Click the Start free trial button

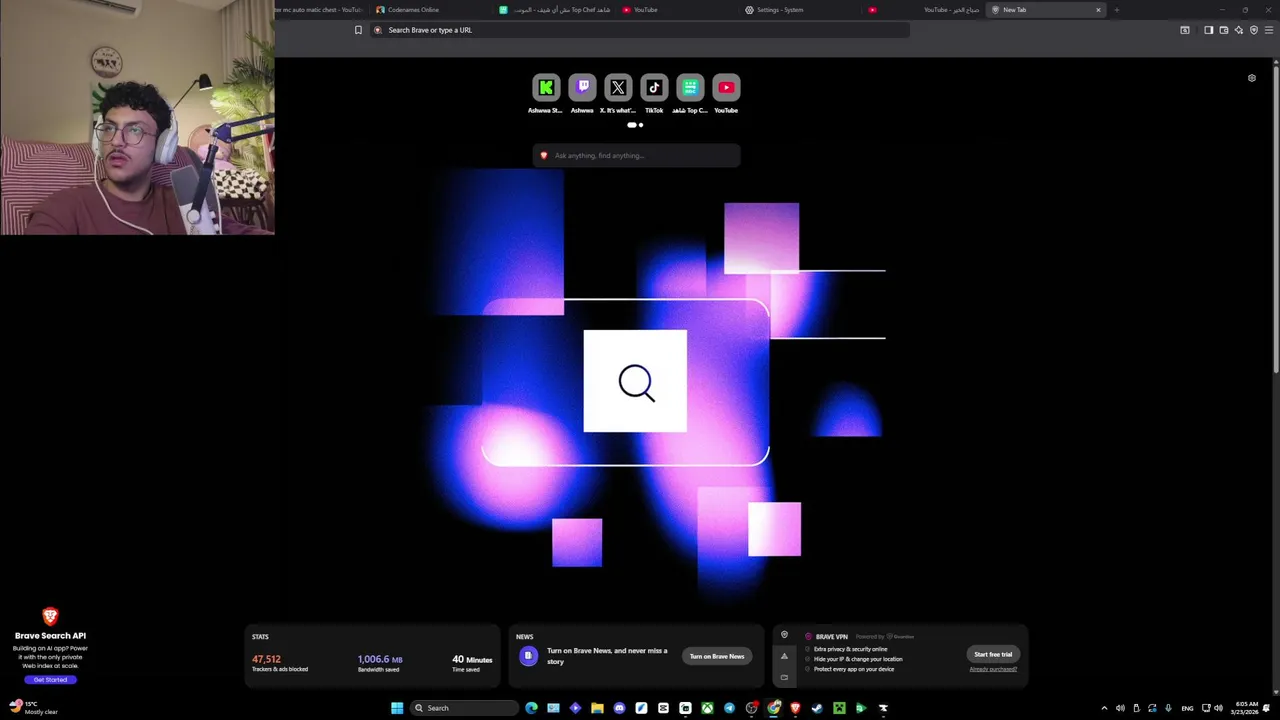(993, 654)
